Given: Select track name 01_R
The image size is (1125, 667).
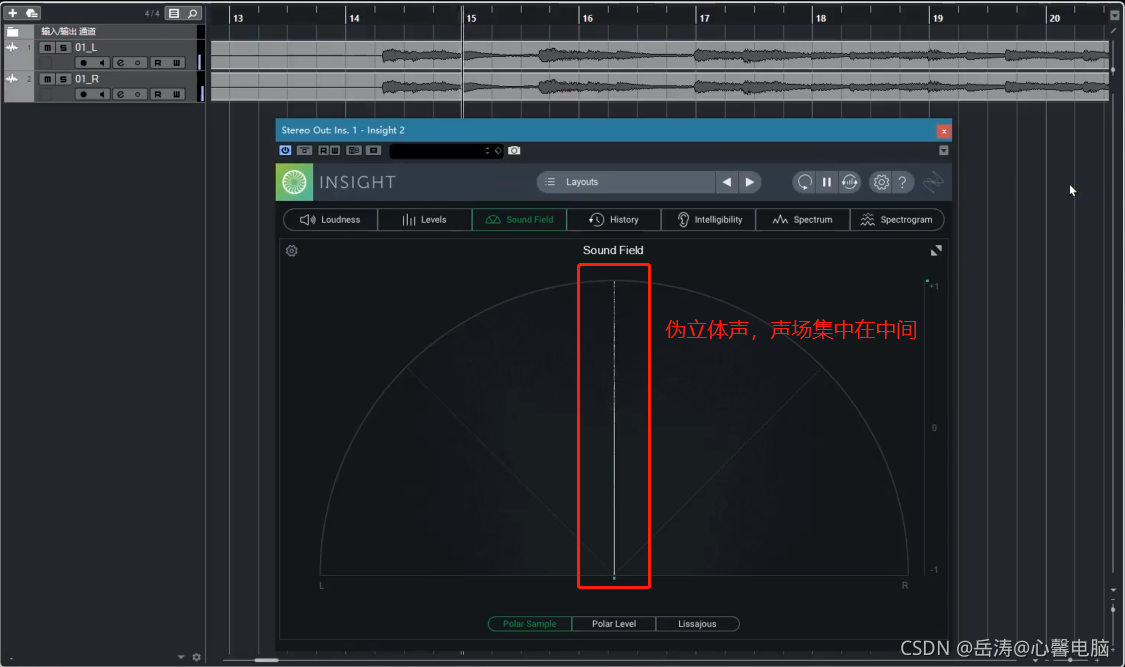Looking at the screenshot, I should [87, 79].
